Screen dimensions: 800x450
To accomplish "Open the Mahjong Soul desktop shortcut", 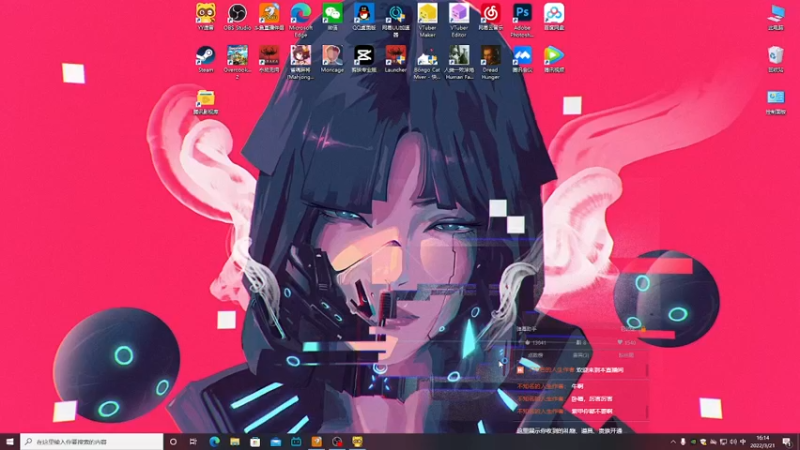I will [301, 62].
